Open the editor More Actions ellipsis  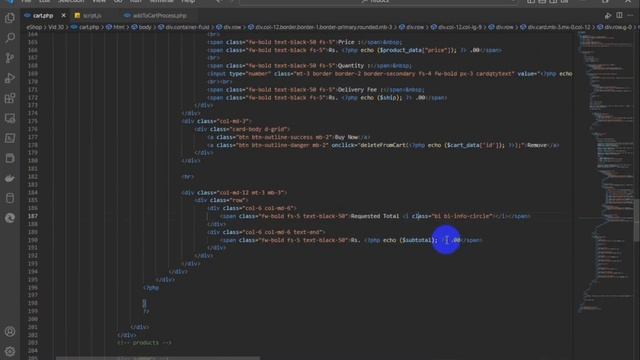click(631, 16)
